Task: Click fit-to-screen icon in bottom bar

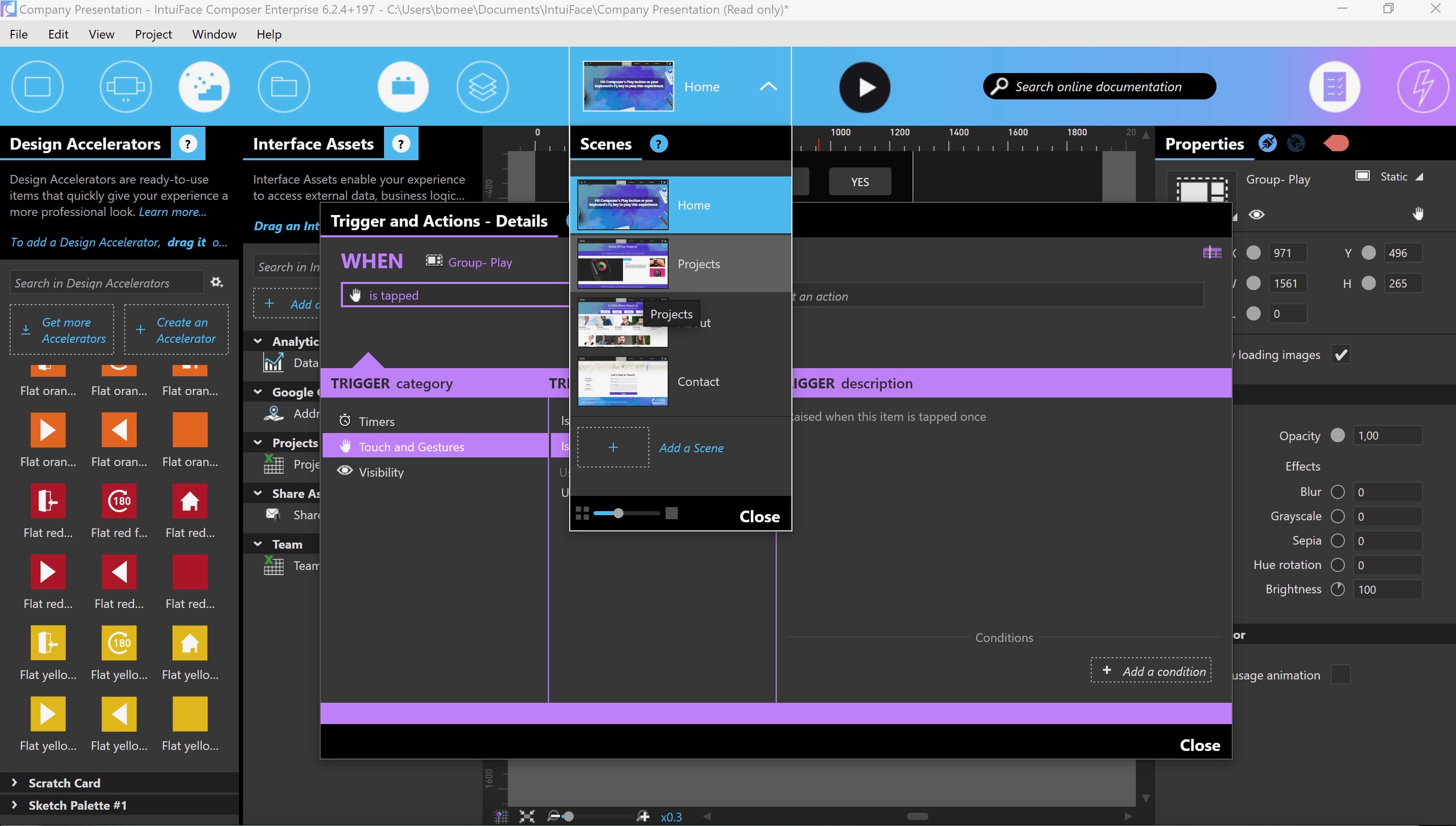Action: pos(527,816)
